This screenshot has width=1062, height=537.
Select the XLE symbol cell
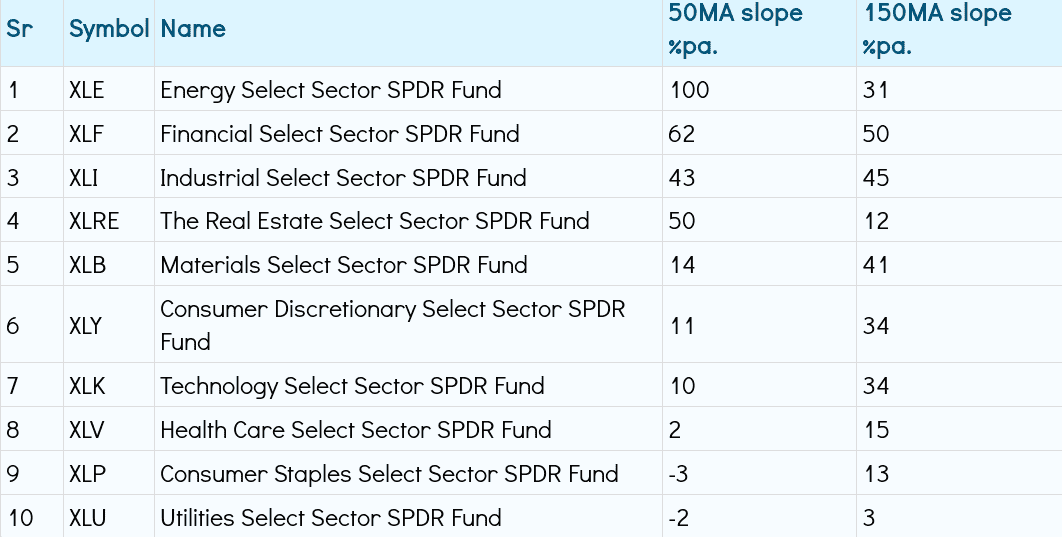[87, 90]
